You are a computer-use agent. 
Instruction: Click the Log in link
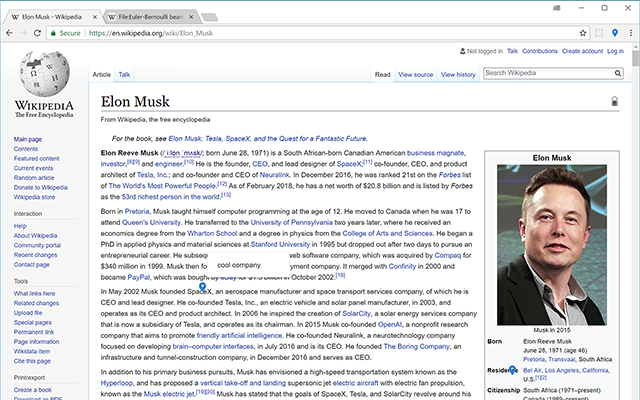tap(615, 51)
